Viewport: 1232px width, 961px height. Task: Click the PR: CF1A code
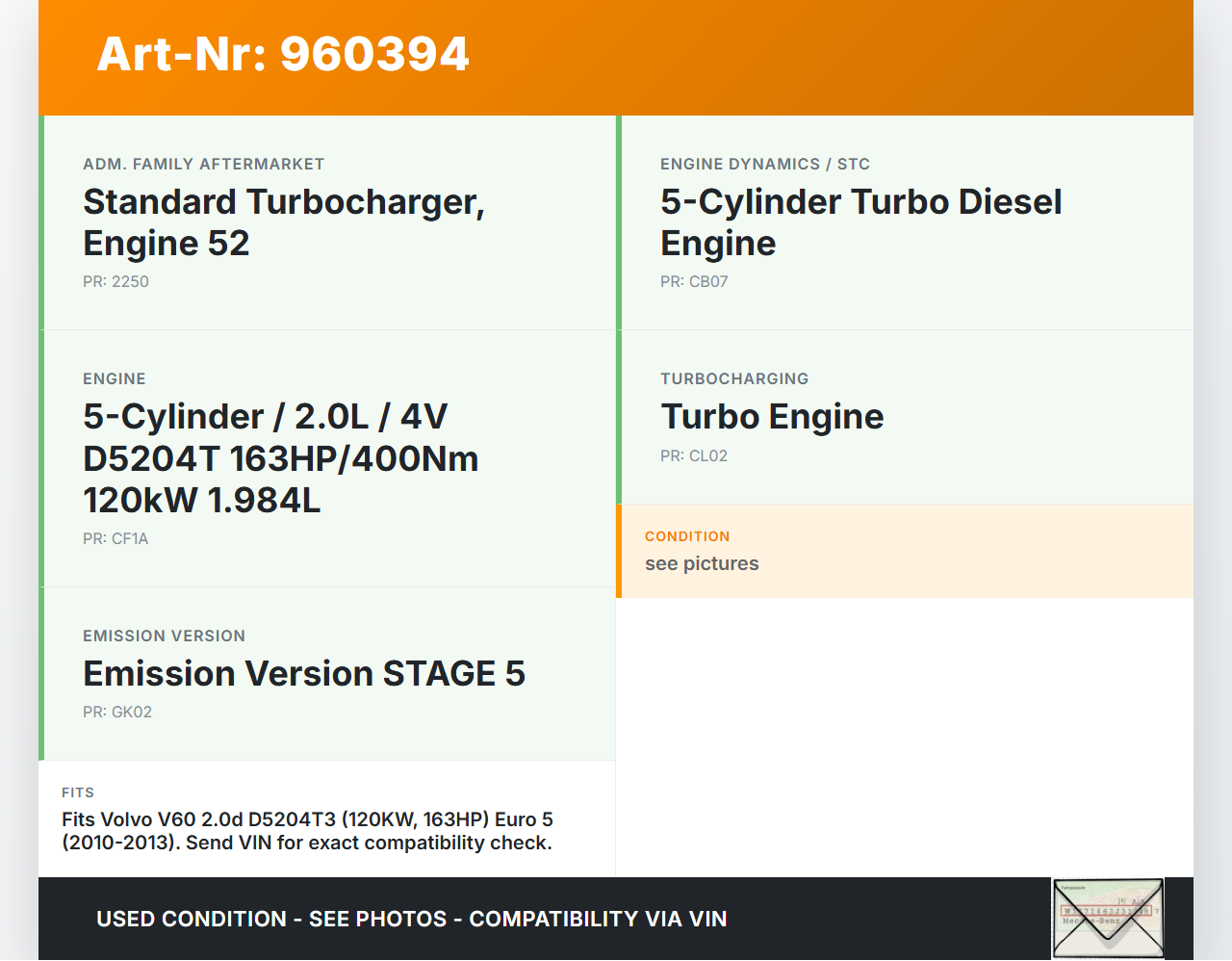pos(115,539)
